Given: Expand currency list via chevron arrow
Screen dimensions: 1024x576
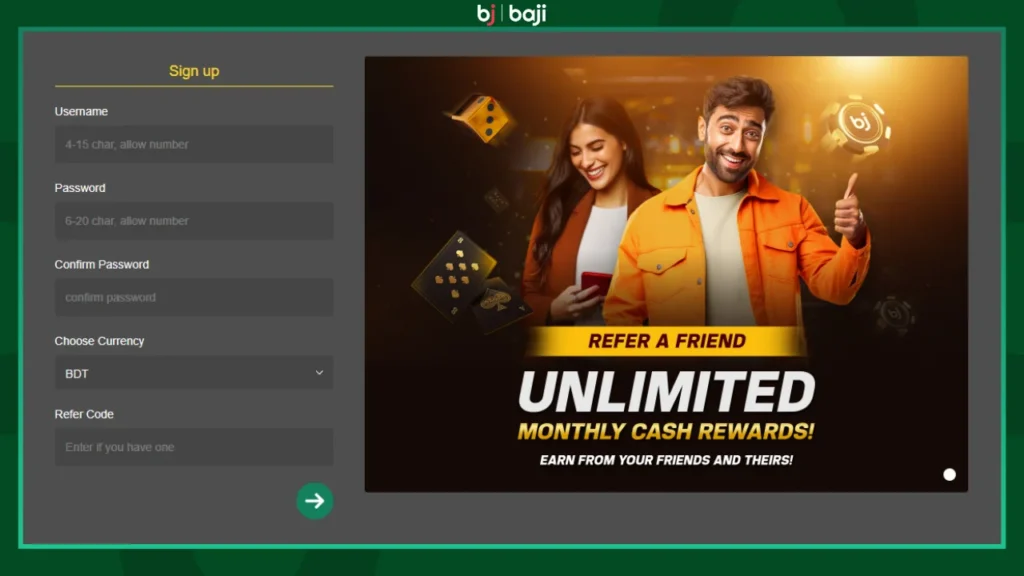Looking at the screenshot, I should [x=319, y=373].
